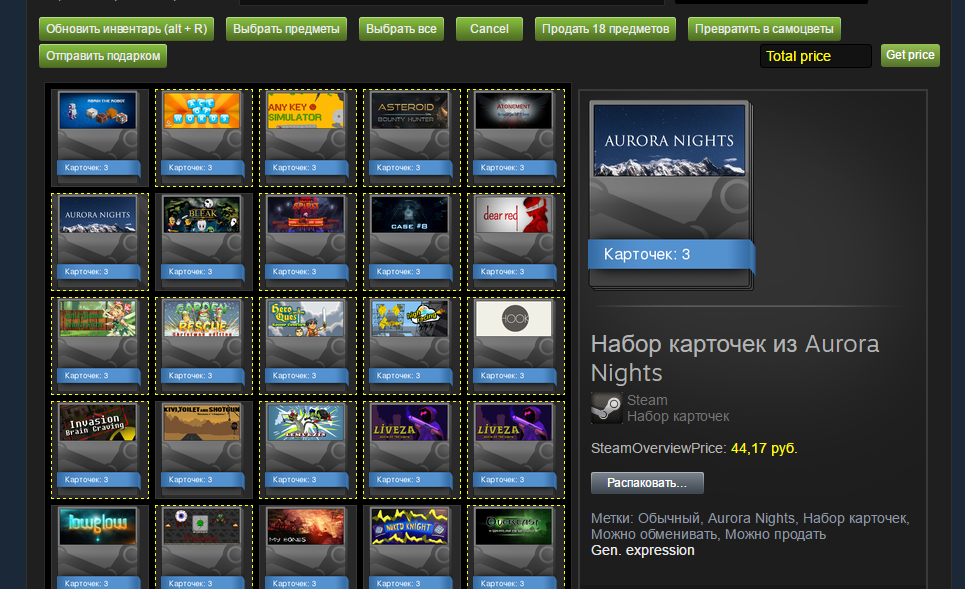Click the large Aurora Nights pack preview
The image size is (965, 589).
tap(671, 195)
